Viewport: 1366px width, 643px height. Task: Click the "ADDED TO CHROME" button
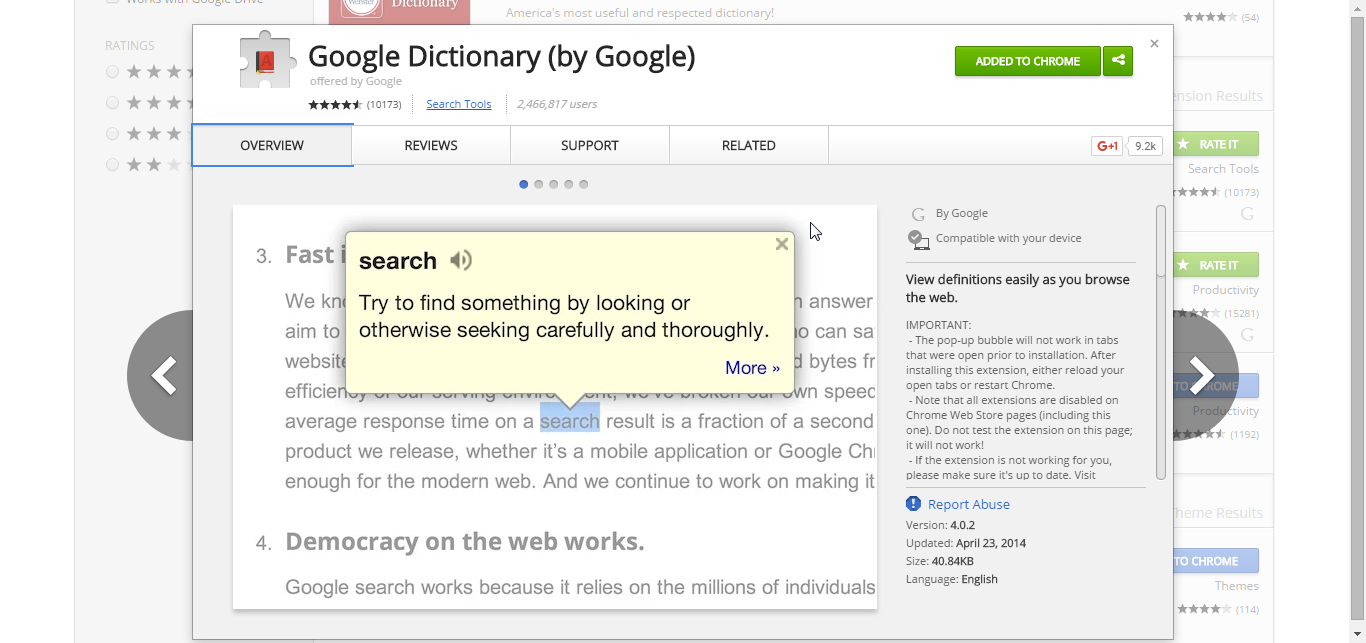point(1027,60)
